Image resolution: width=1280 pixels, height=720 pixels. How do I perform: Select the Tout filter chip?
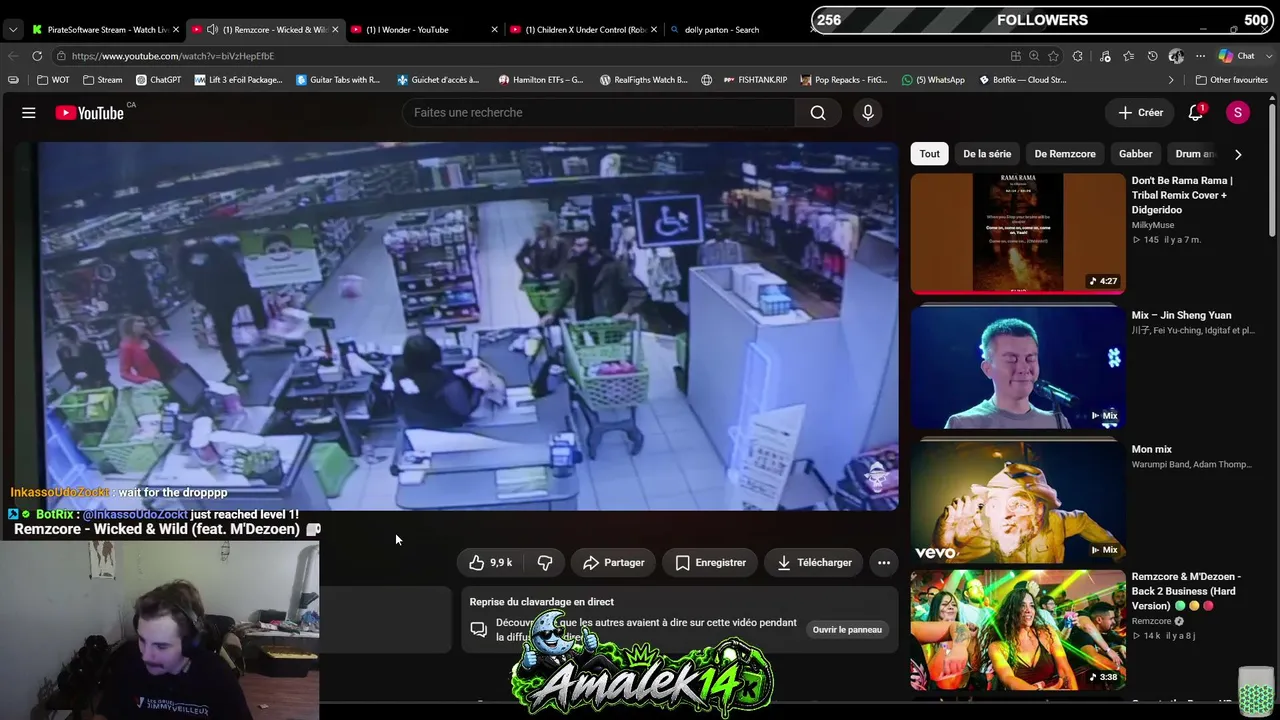pyautogui.click(x=930, y=154)
